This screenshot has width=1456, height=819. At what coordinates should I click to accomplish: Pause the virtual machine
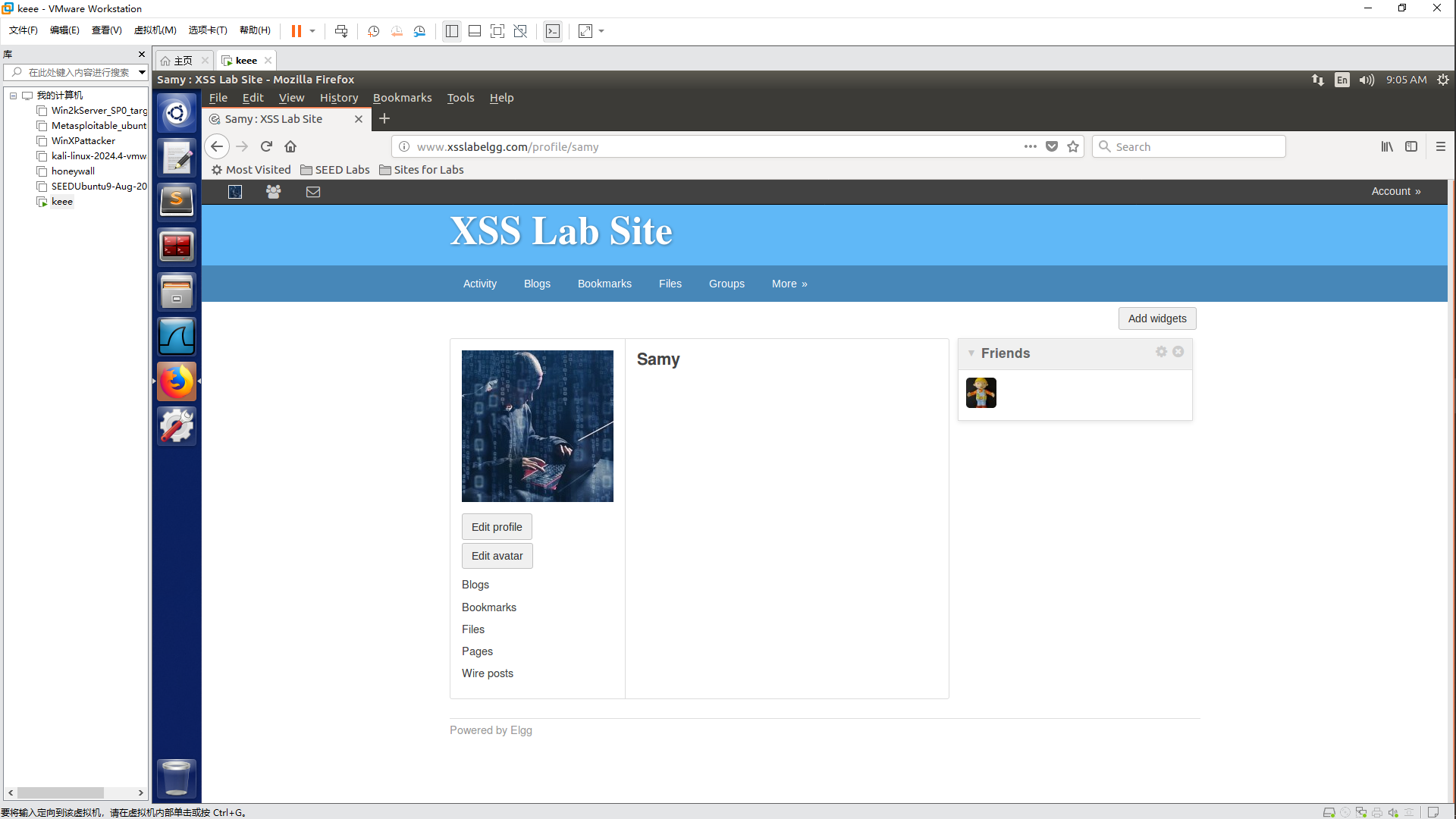(x=297, y=31)
